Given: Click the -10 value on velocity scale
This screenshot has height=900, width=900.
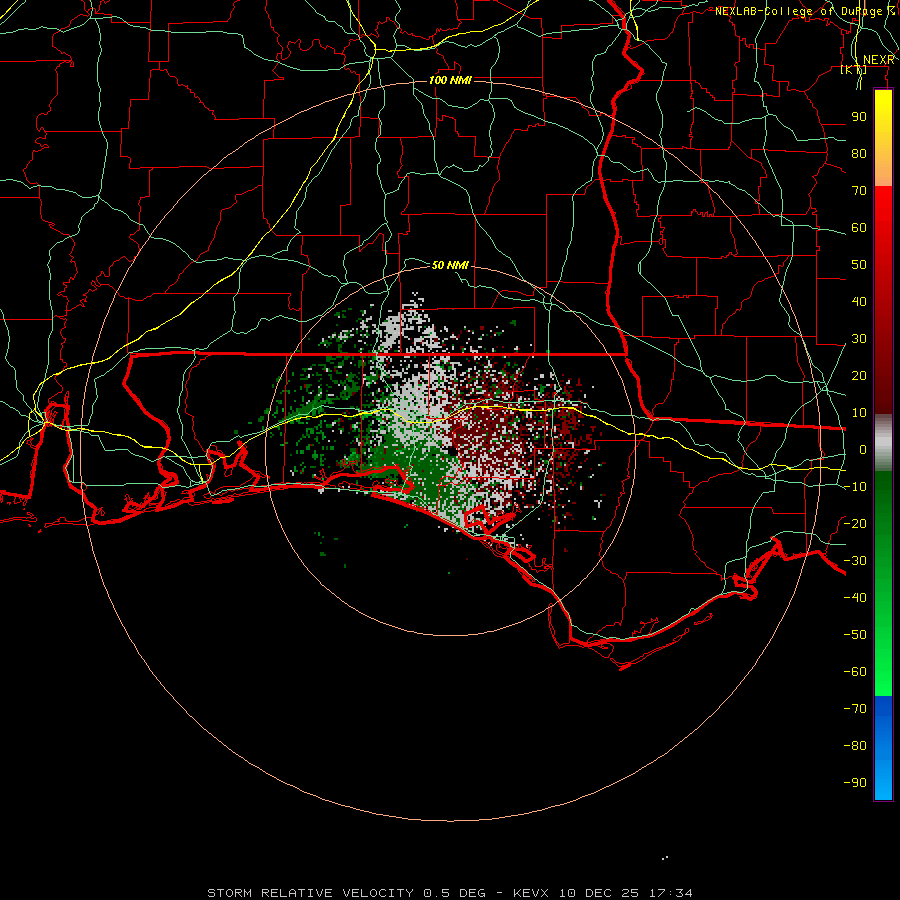Looking at the screenshot, I should click(855, 487).
